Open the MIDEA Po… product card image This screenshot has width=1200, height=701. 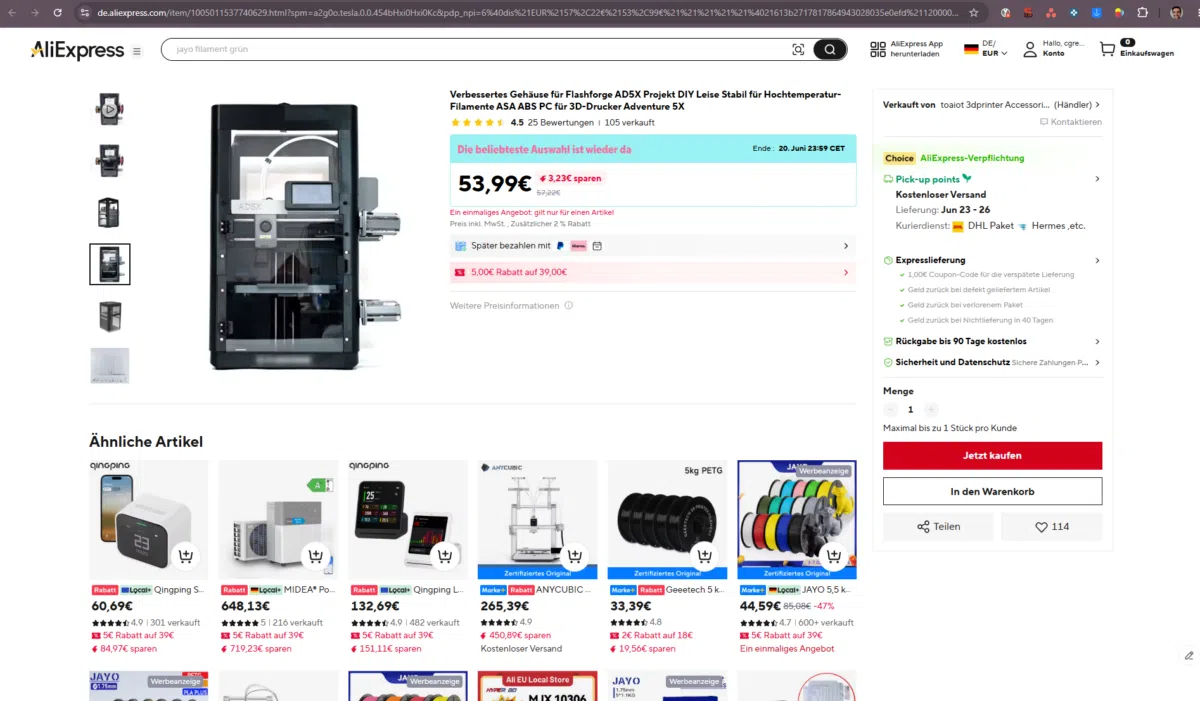(x=278, y=519)
